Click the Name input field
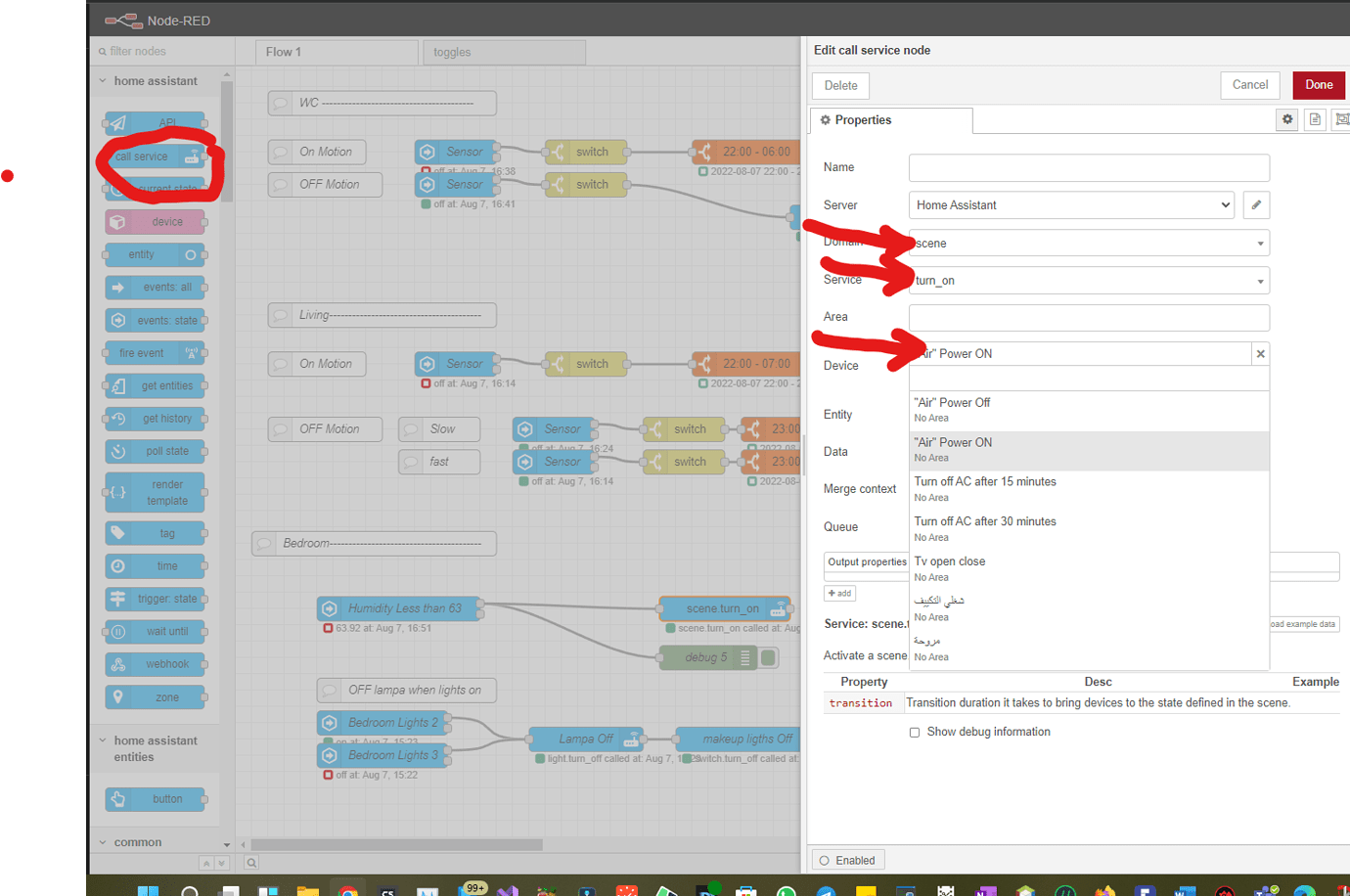 coord(1089,167)
